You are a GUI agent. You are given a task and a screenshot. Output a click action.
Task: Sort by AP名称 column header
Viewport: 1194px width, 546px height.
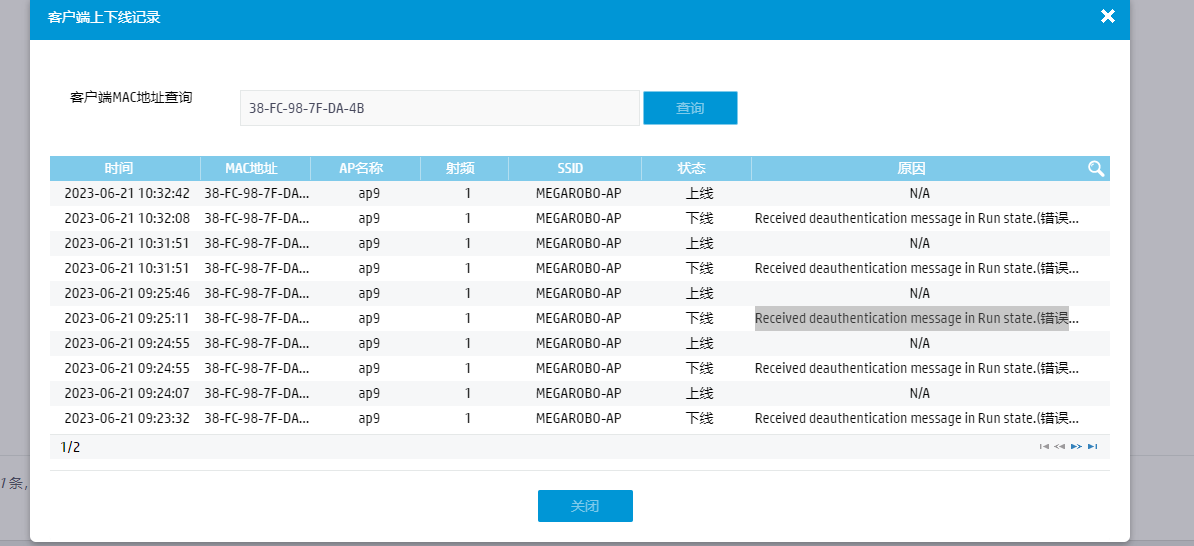point(366,168)
